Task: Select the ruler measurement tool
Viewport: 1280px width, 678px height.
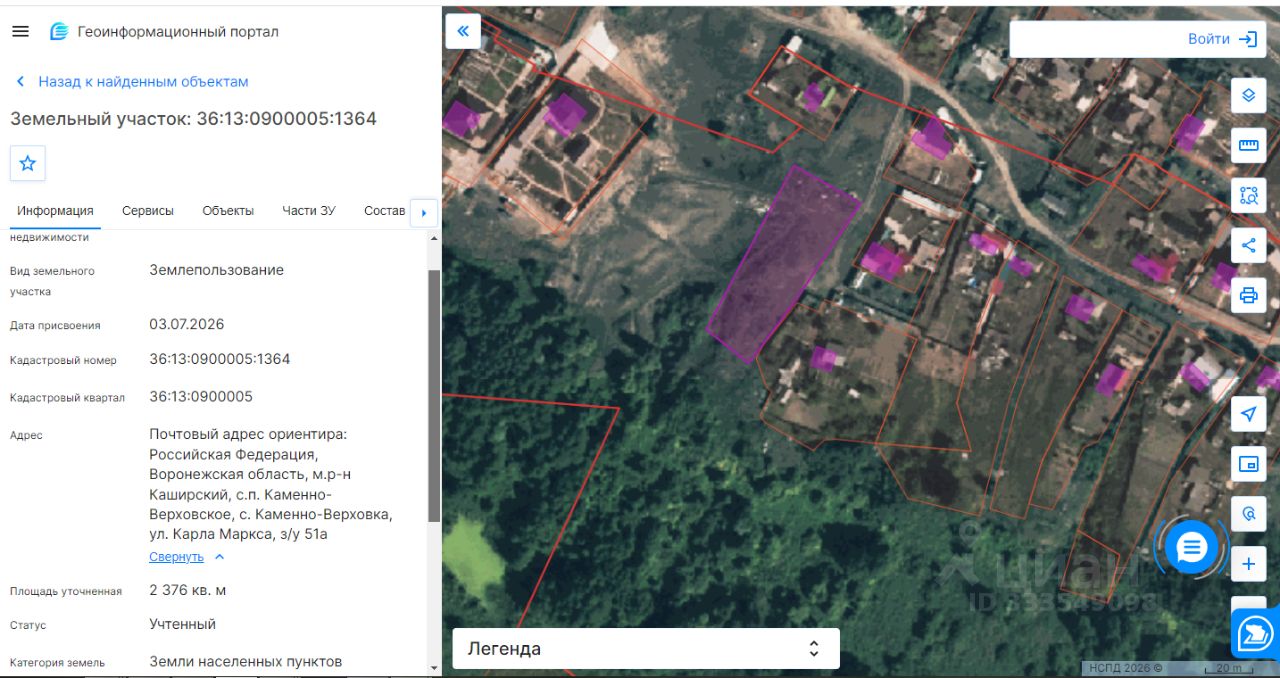Action: [x=1248, y=145]
